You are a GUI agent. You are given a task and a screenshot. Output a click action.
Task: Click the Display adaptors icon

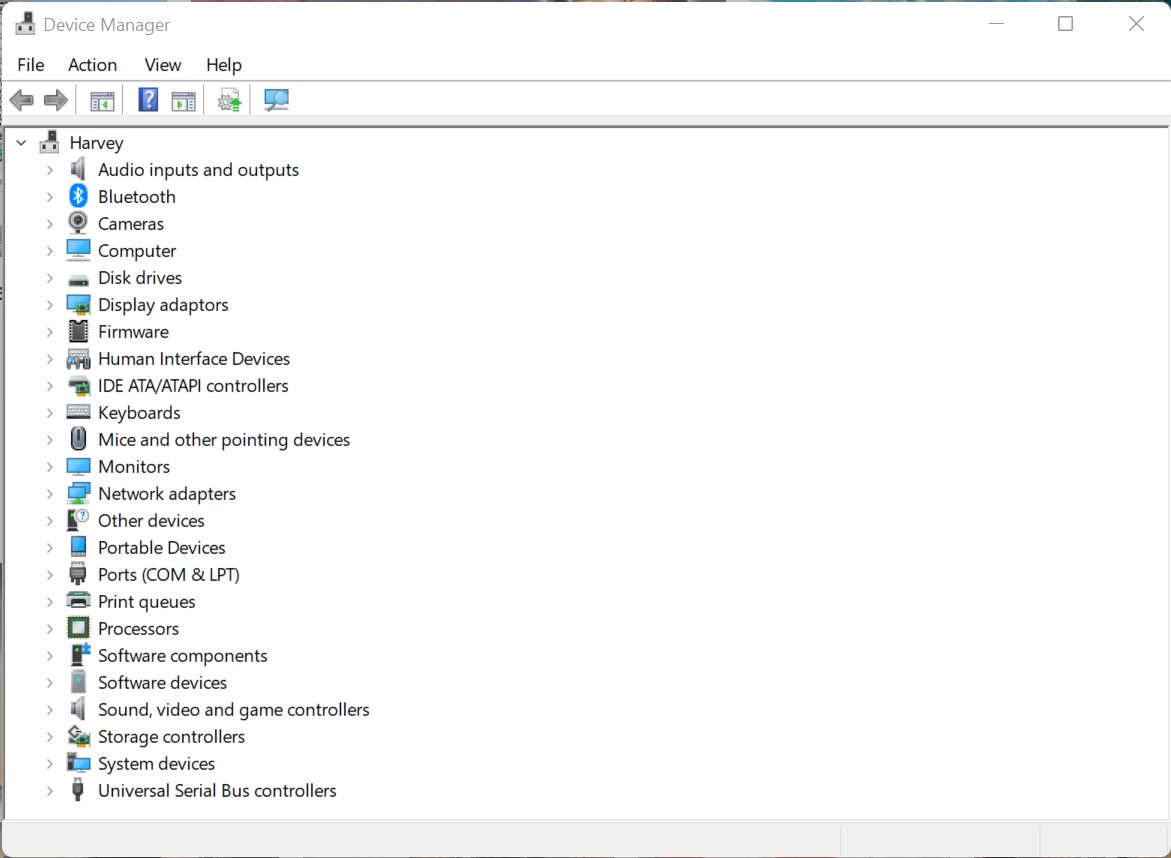pos(78,305)
